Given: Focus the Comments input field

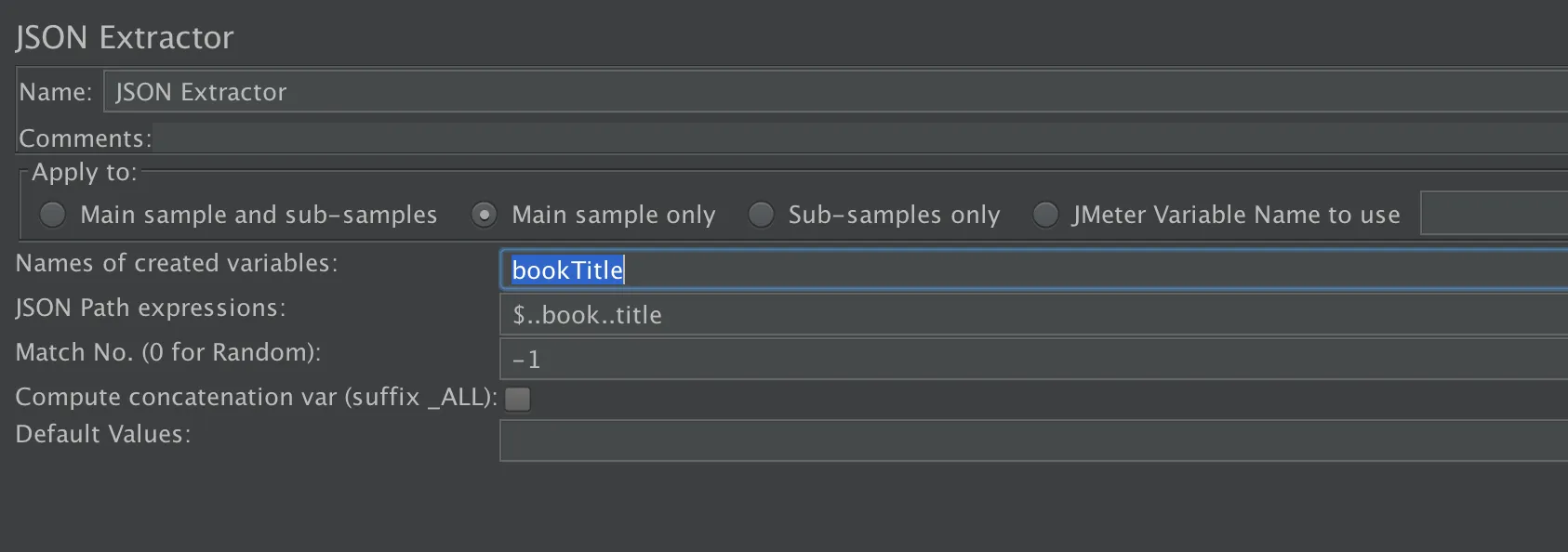Looking at the screenshot, I should tap(860, 138).
